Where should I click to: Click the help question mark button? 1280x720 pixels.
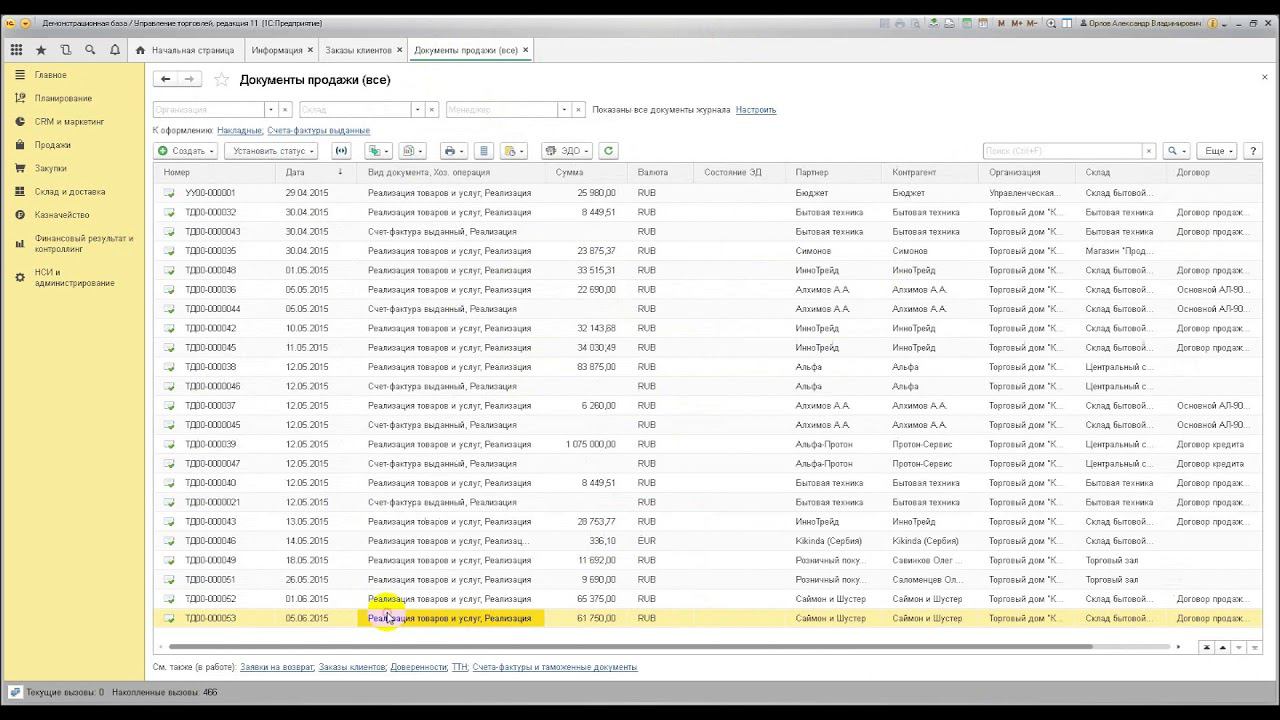1253,151
